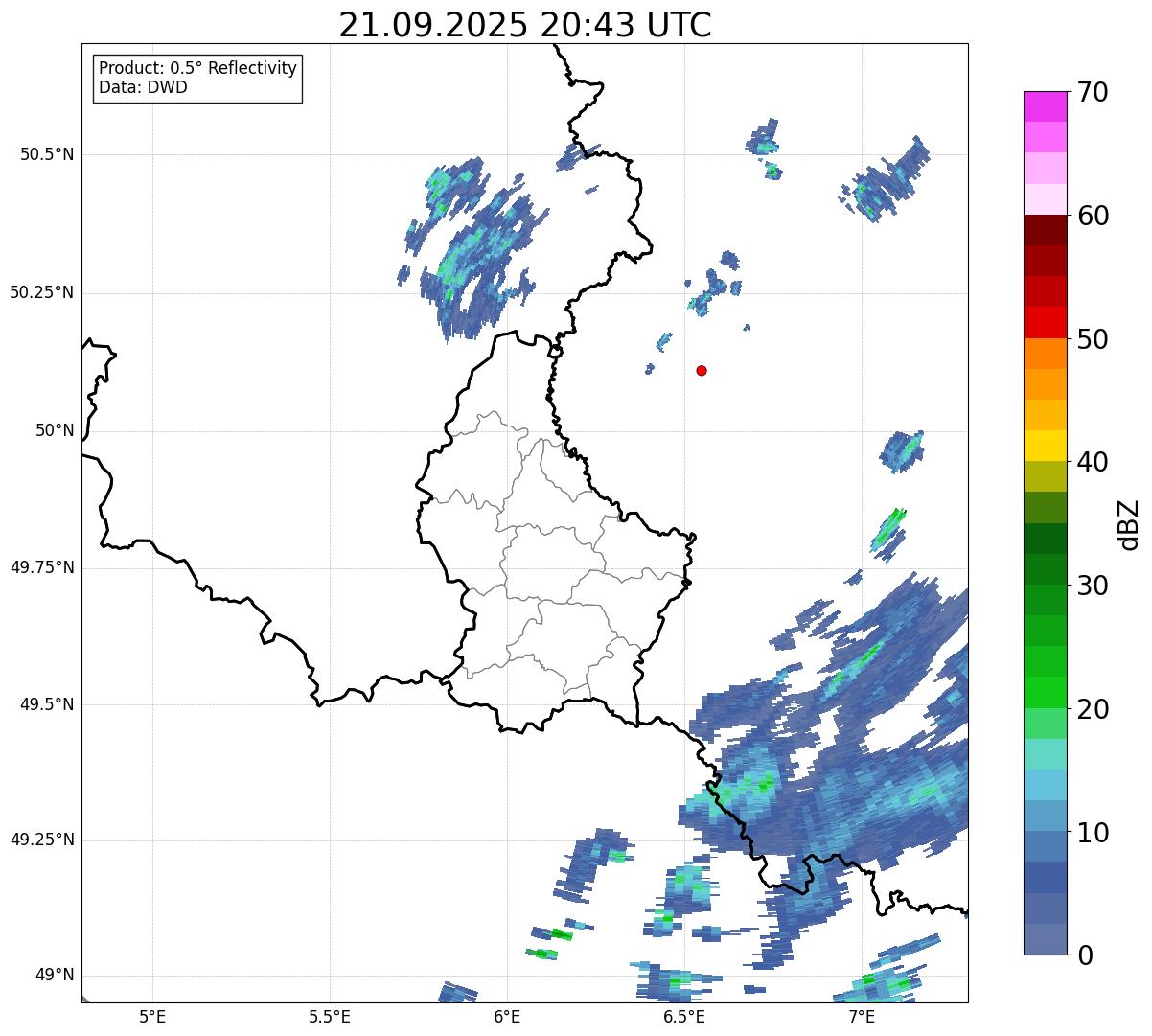This screenshot has width=1152, height=1036.
Task: Click the grey-blue bottom colorbar segment
Action: coord(1046,939)
